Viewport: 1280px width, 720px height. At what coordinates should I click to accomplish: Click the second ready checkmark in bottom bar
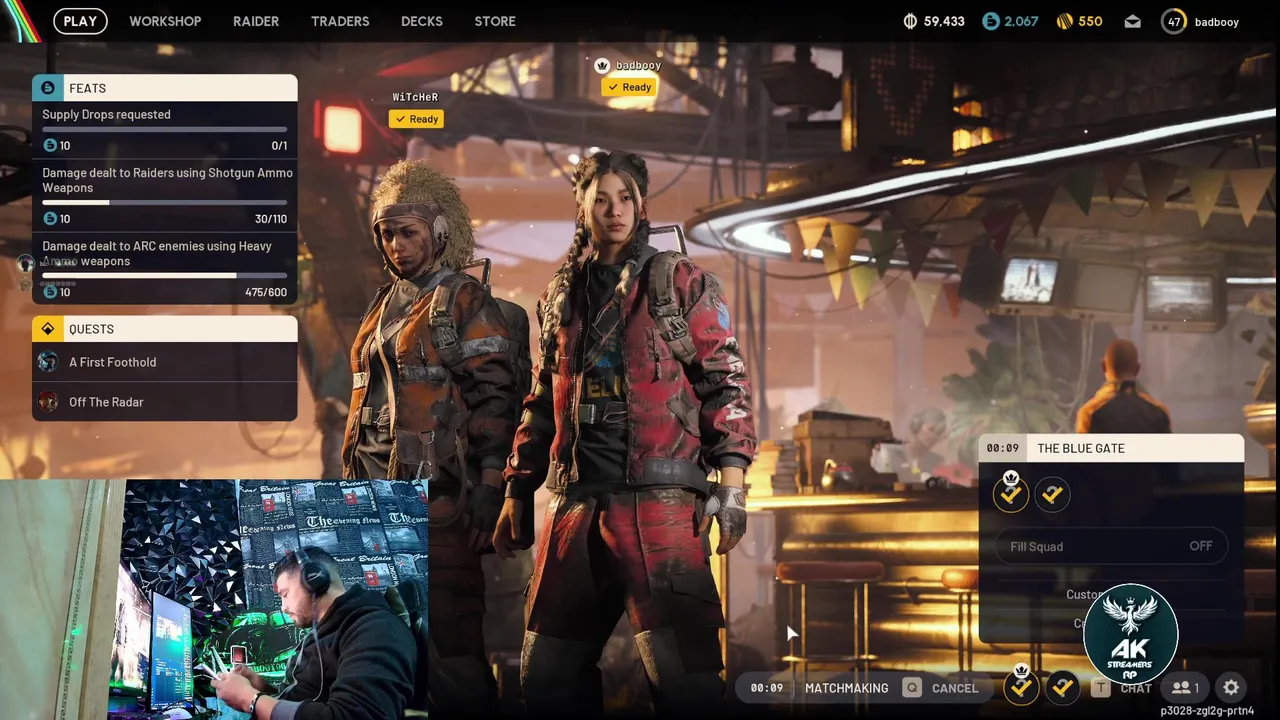coord(1063,687)
